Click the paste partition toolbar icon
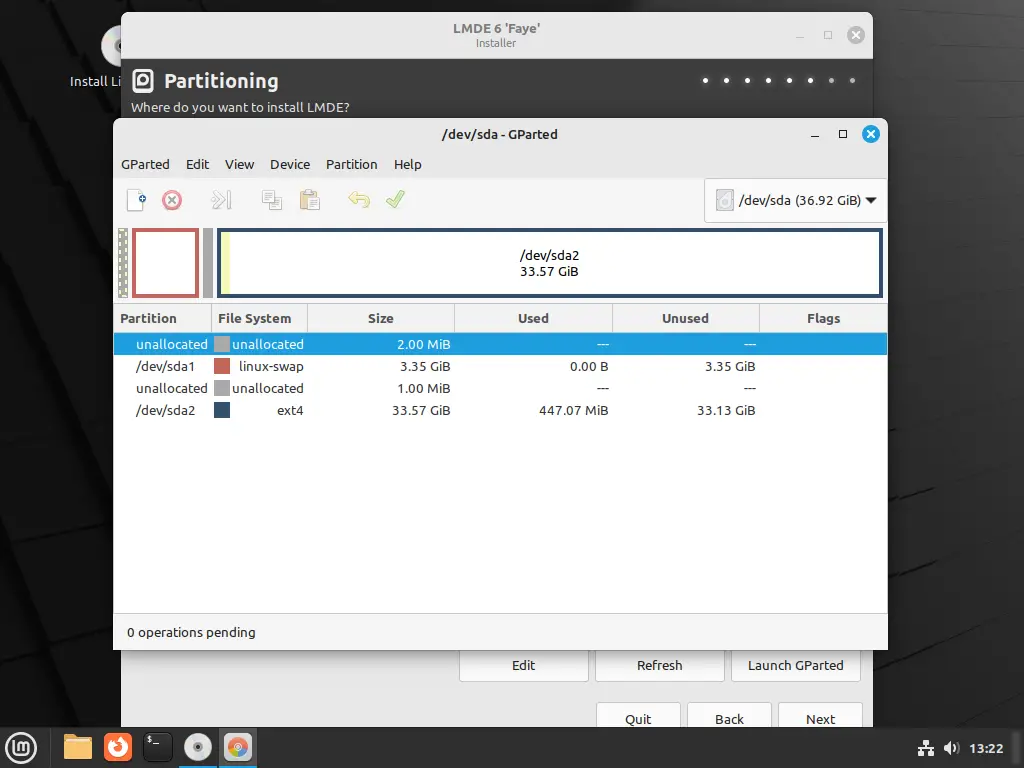The width and height of the screenshot is (1024, 768). click(x=310, y=200)
